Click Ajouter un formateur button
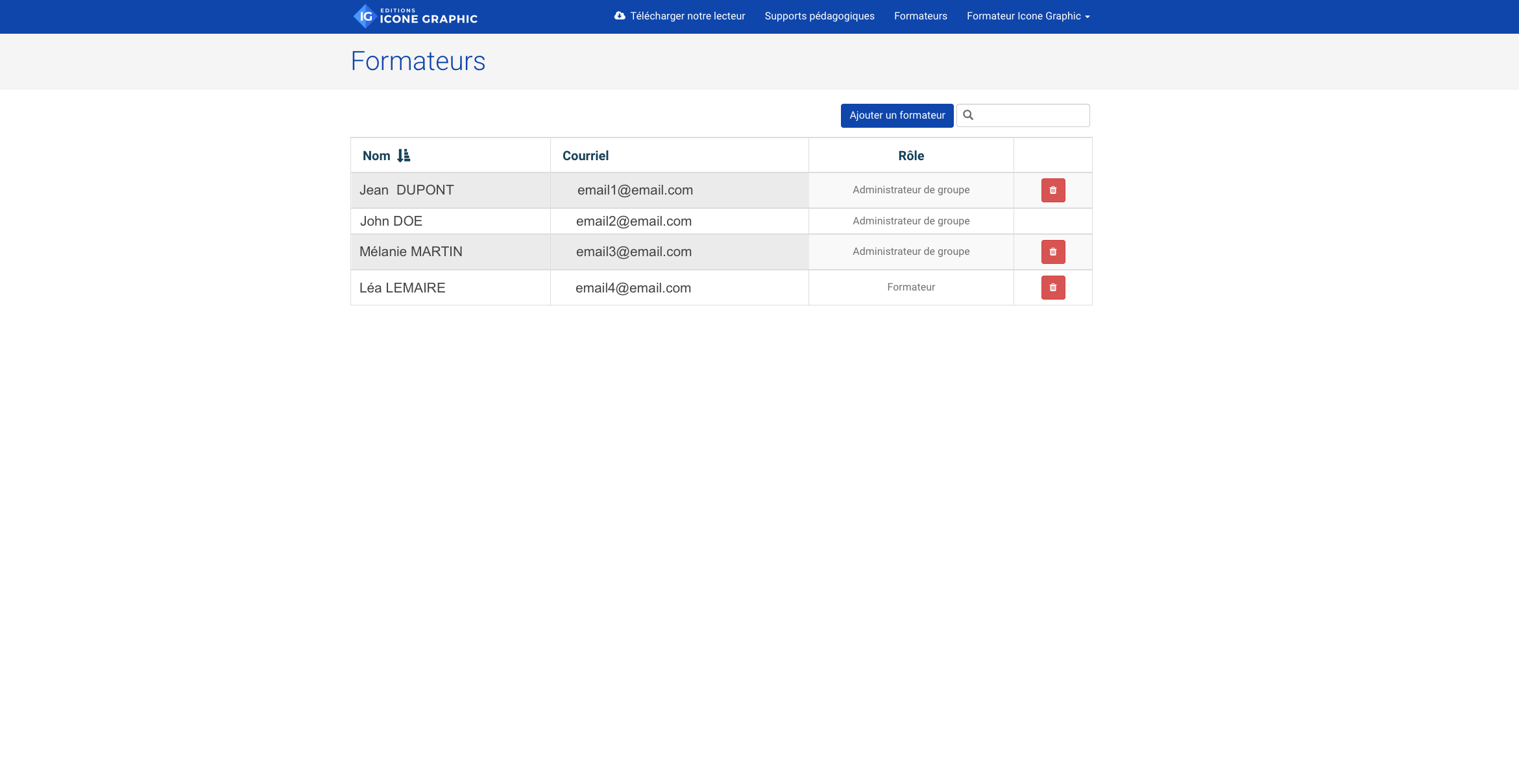This screenshot has height=784, width=1519. [897, 115]
